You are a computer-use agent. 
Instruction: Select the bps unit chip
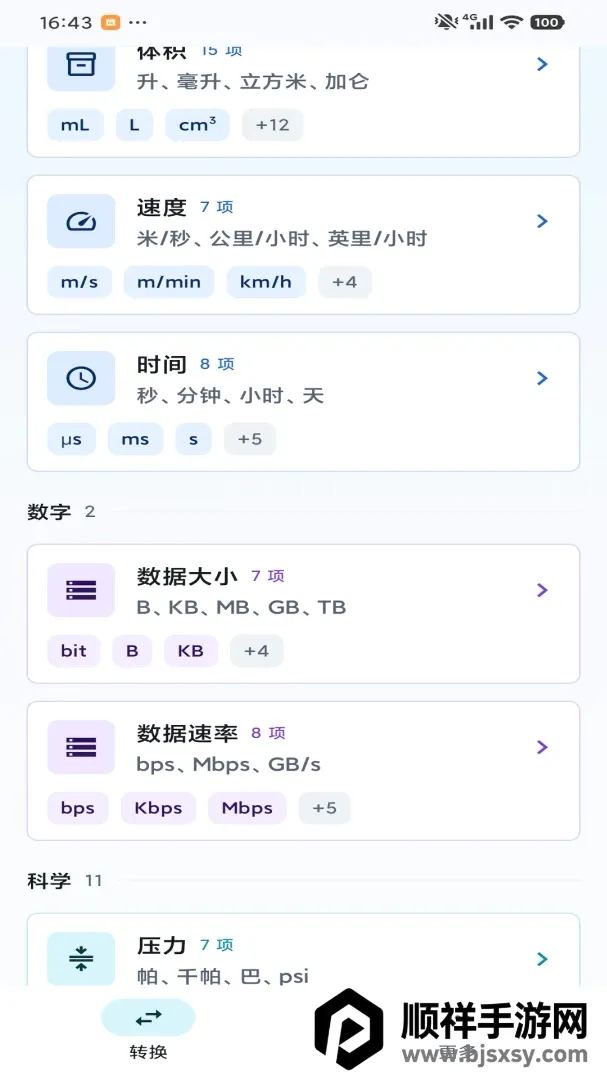(78, 808)
